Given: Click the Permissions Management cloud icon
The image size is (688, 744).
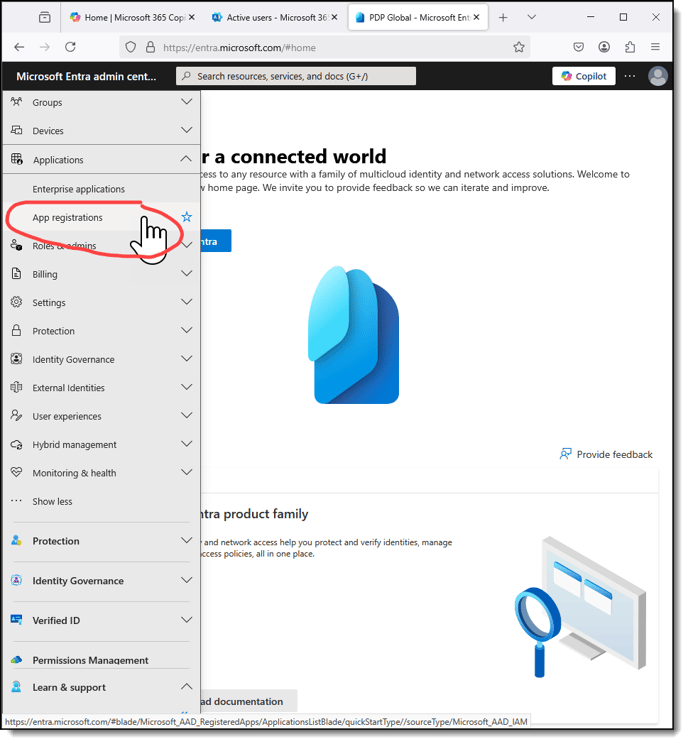Looking at the screenshot, I should tap(17, 660).
